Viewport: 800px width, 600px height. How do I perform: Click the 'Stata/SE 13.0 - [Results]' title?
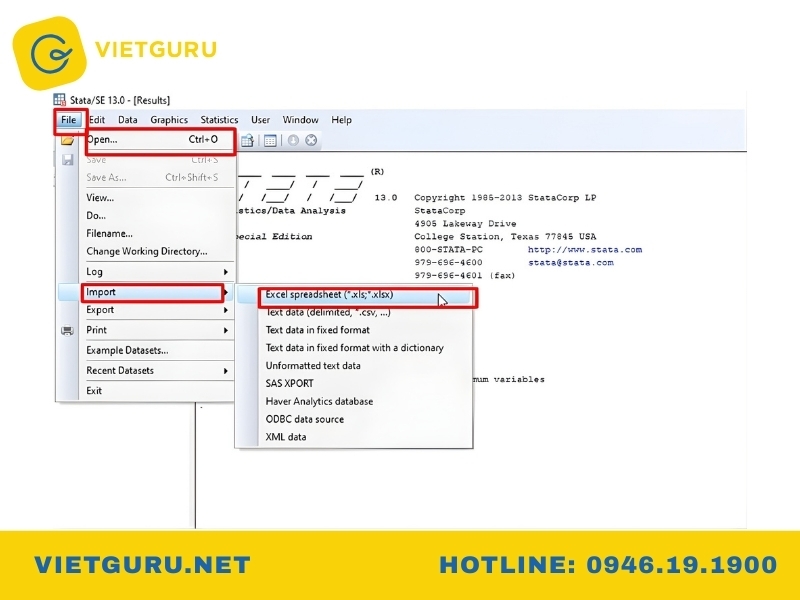coord(120,101)
